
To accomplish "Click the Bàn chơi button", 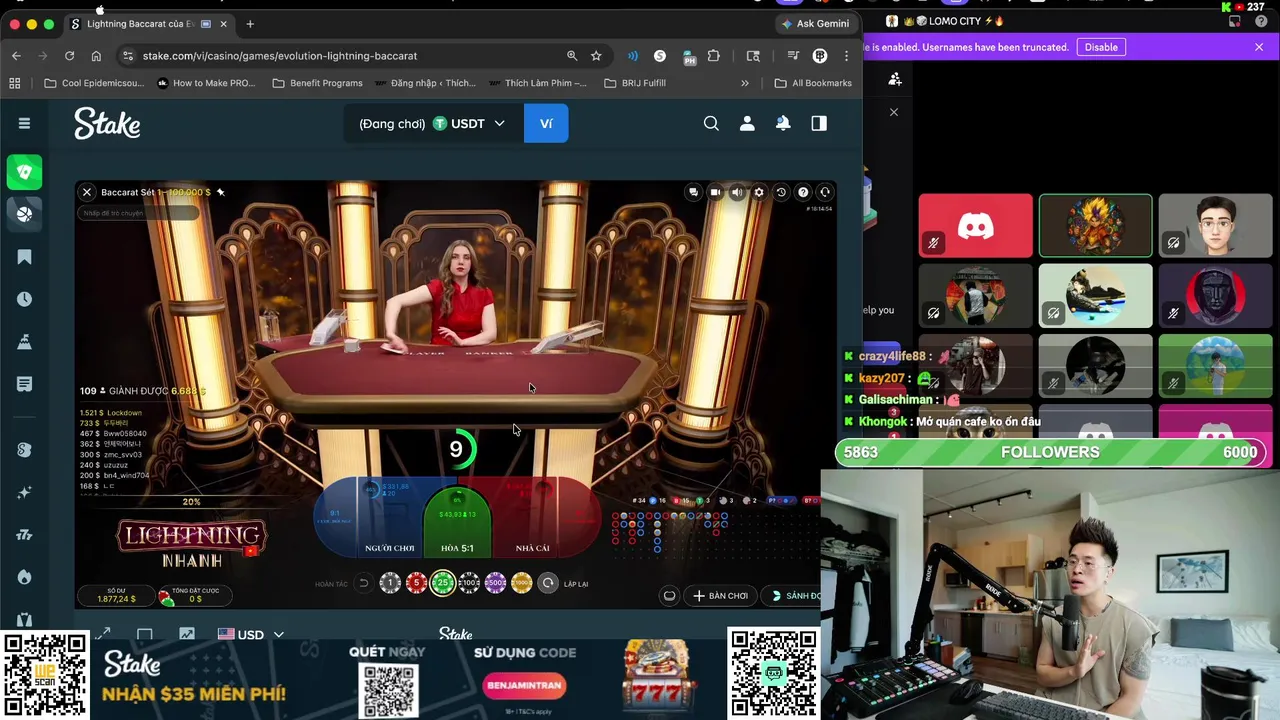I will (720, 596).
